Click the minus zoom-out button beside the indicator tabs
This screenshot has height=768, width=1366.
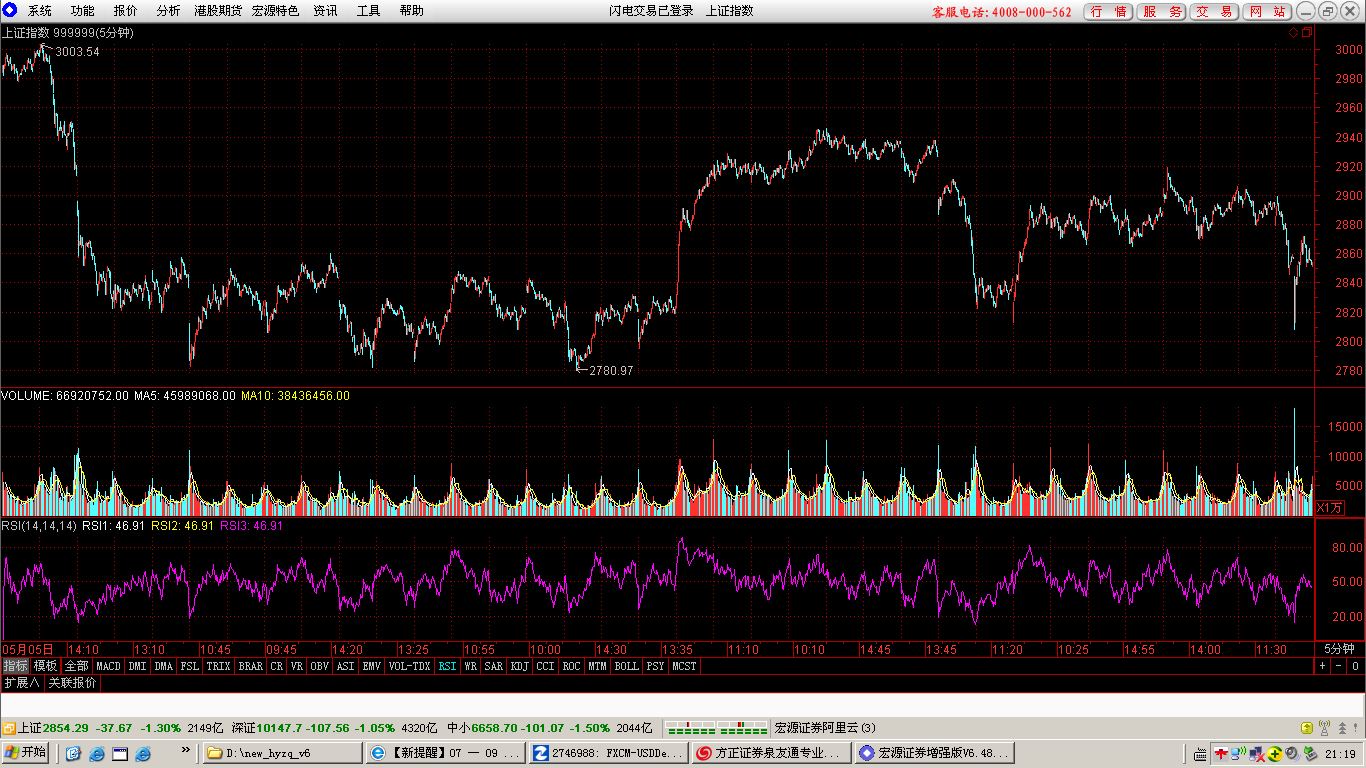coord(1339,666)
